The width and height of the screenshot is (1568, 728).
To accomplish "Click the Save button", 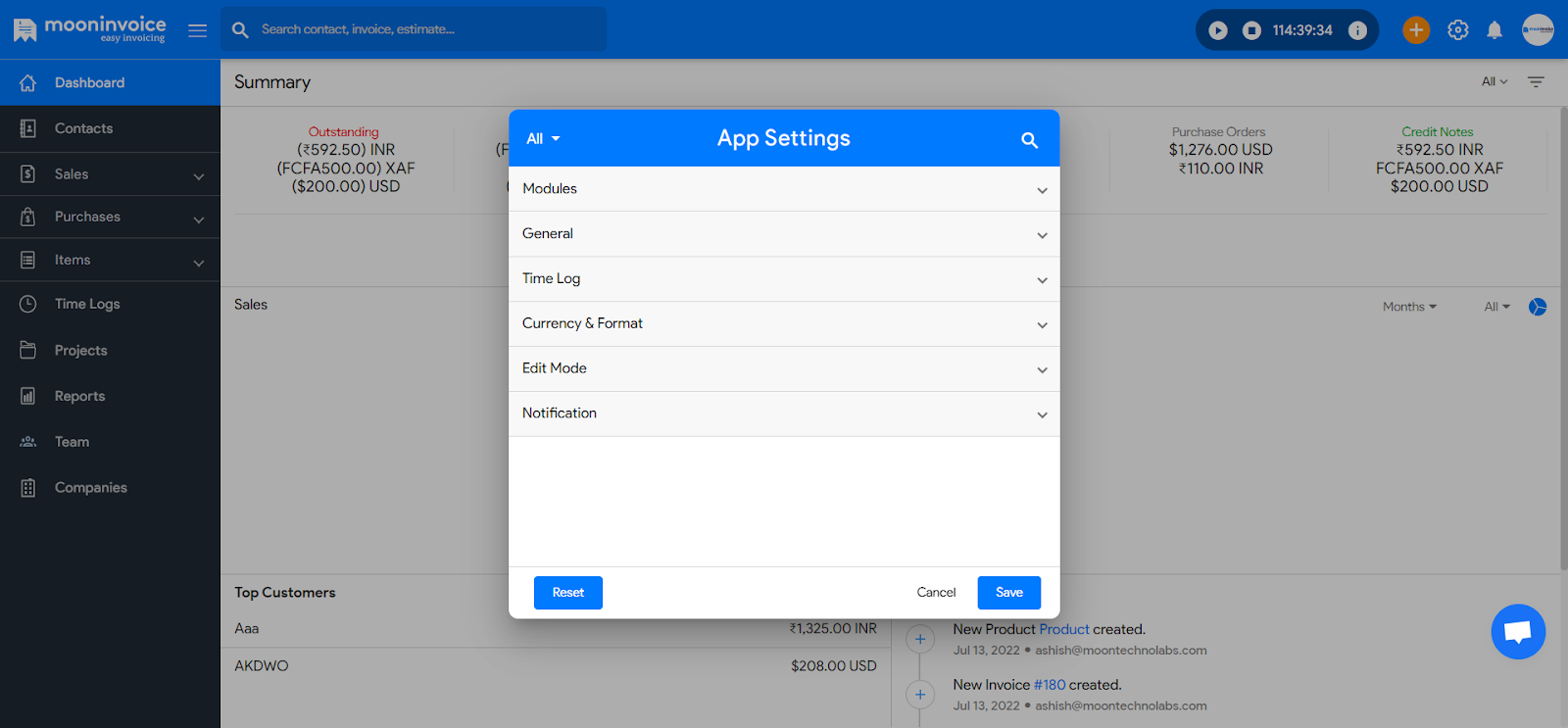I will tap(1008, 593).
